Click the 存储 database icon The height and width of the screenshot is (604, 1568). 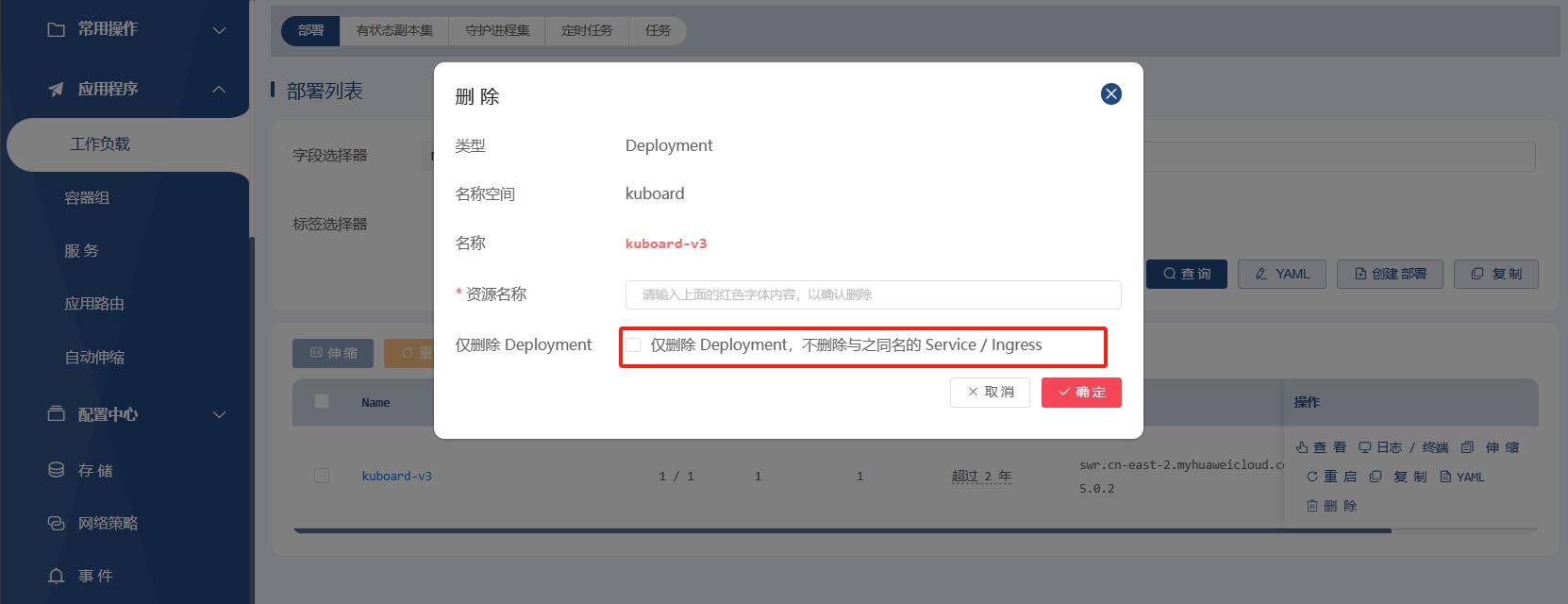(57, 470)
